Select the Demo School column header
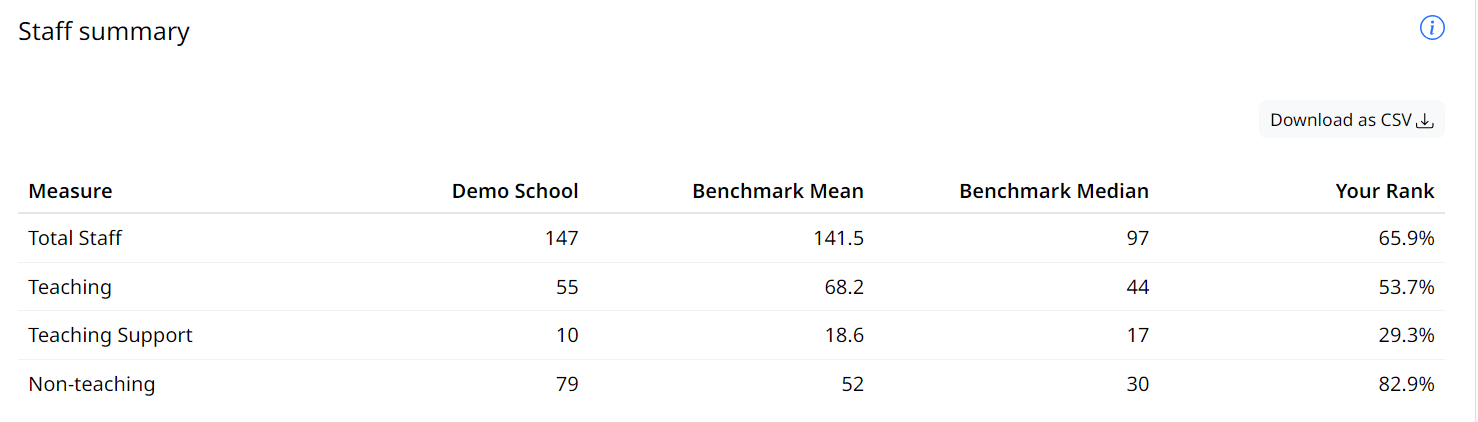The image size is (1478, 422). click(515, 191)
